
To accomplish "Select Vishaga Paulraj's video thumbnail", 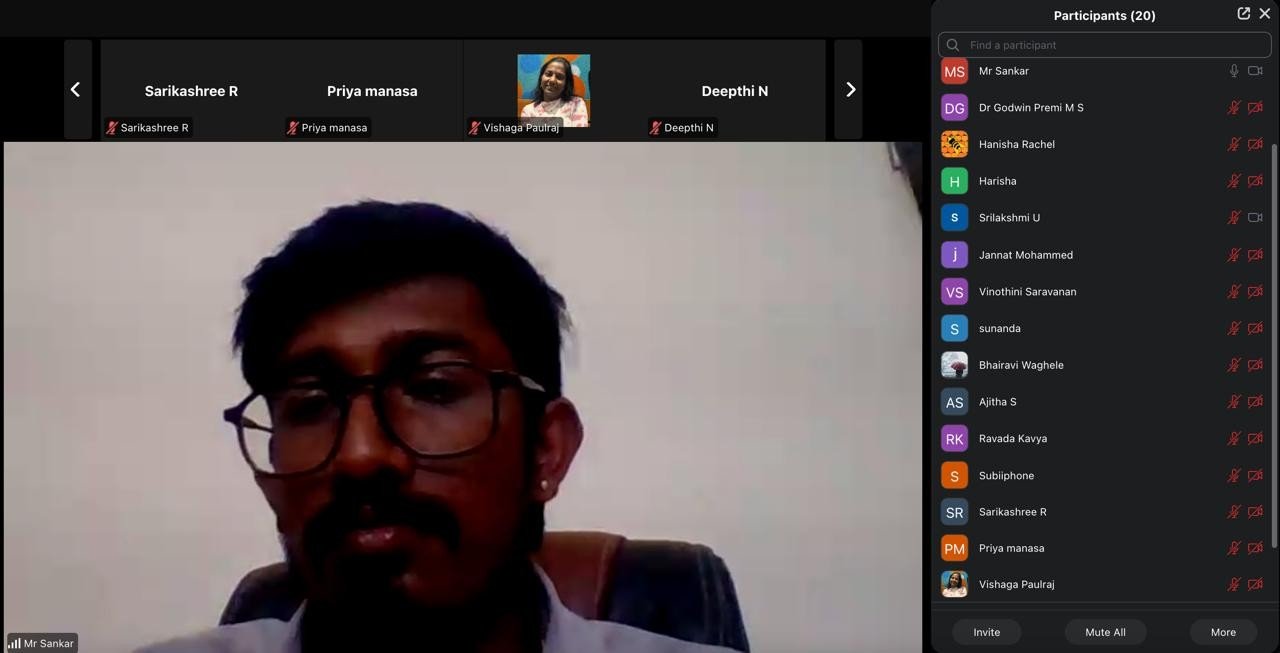I will coord(553,89).
